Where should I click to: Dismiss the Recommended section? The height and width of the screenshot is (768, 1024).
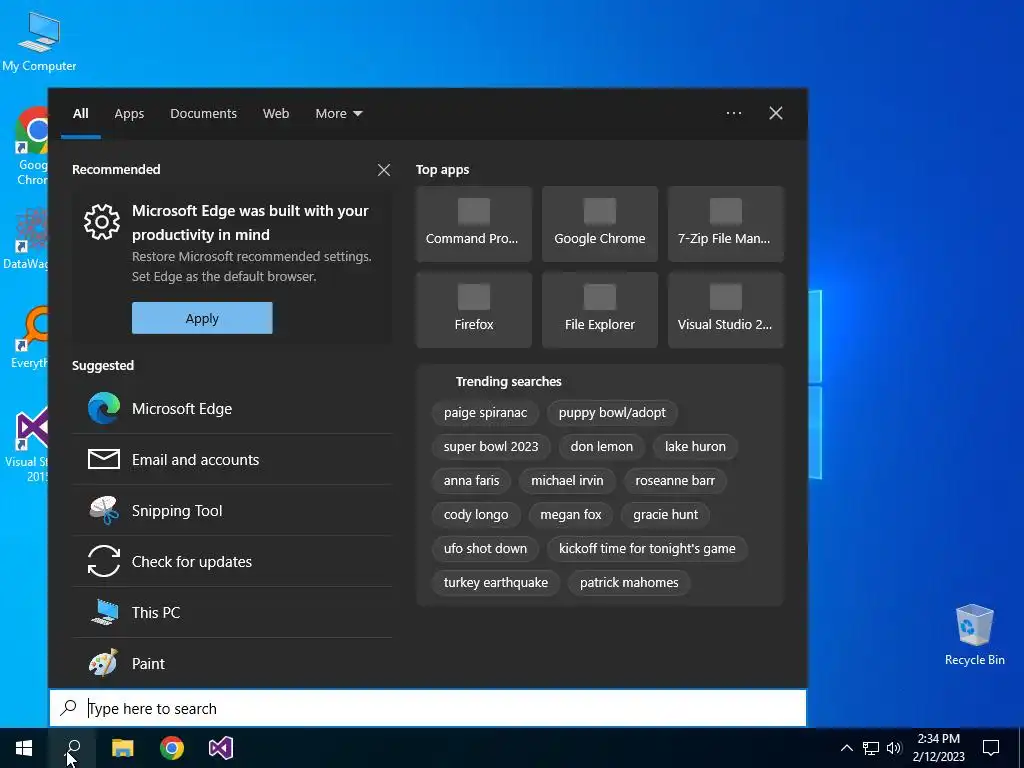[x=384, y=170]
